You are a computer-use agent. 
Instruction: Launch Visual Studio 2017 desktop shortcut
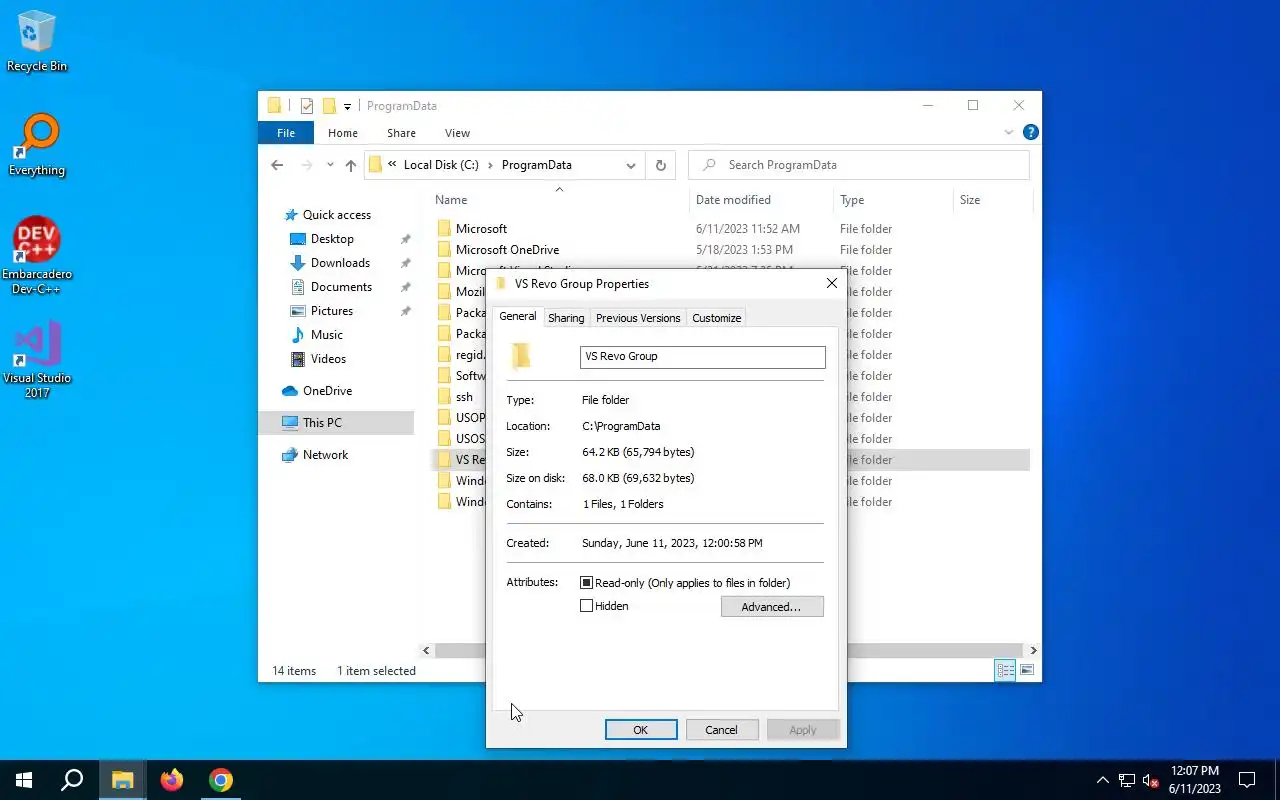[37, 360]
